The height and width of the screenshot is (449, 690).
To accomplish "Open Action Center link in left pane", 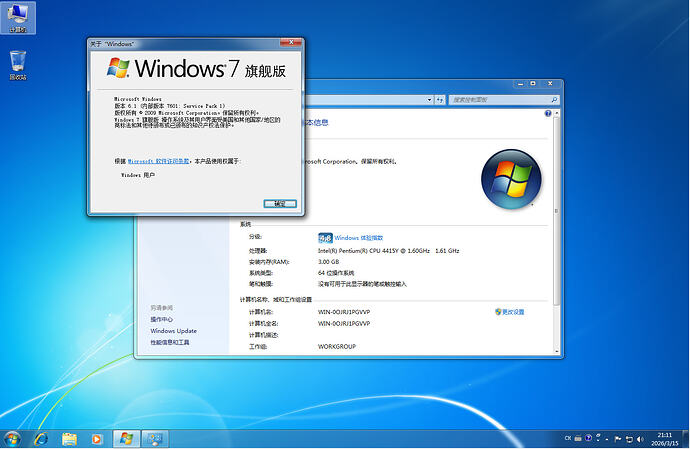I will coord(161,319).
